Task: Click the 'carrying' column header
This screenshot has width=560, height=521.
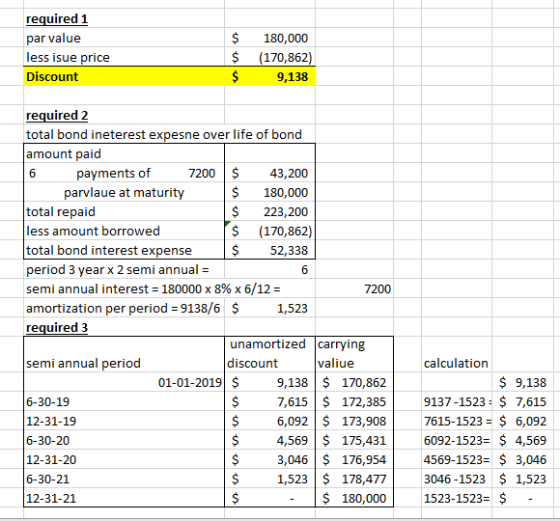Action: click(341, 344)
